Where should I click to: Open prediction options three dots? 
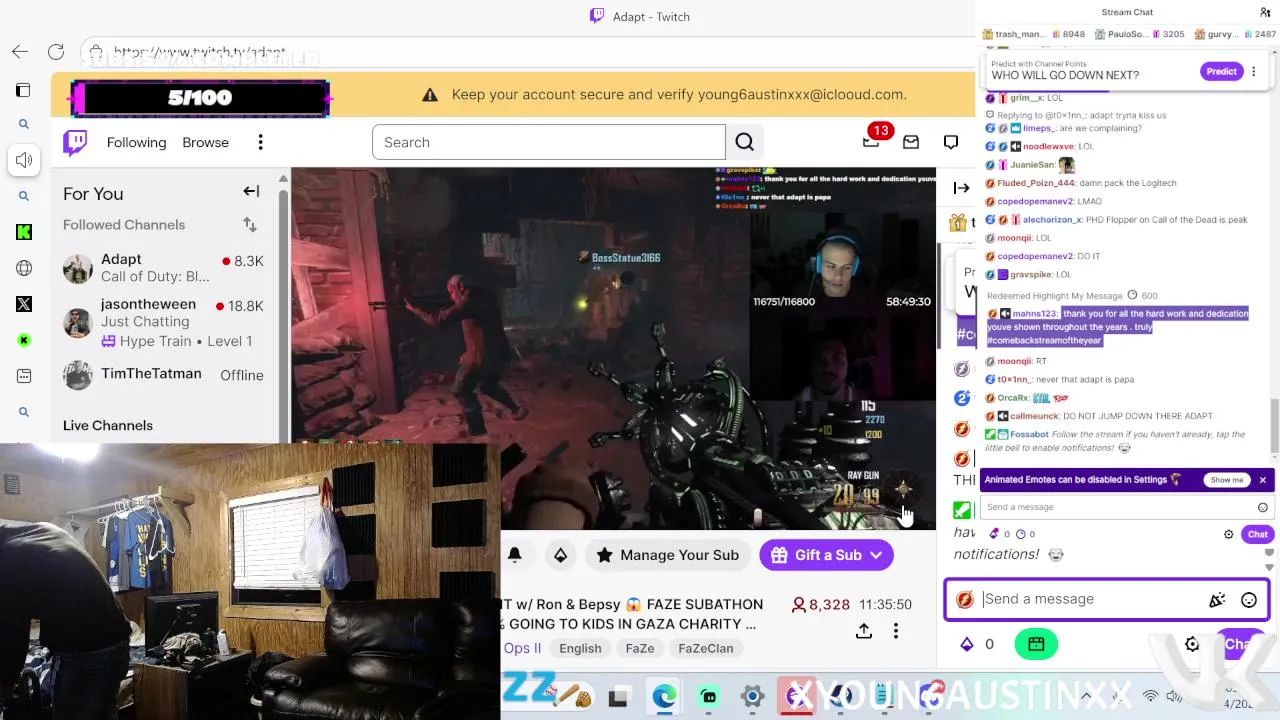click(x=1253, y=72)
